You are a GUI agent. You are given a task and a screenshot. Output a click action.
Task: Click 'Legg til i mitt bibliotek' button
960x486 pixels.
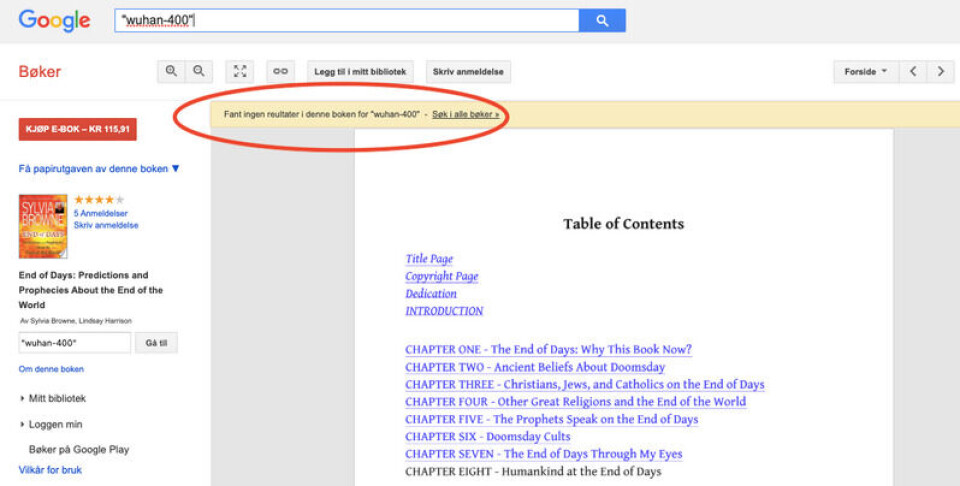pyautogui.click(x=360, y=71)
